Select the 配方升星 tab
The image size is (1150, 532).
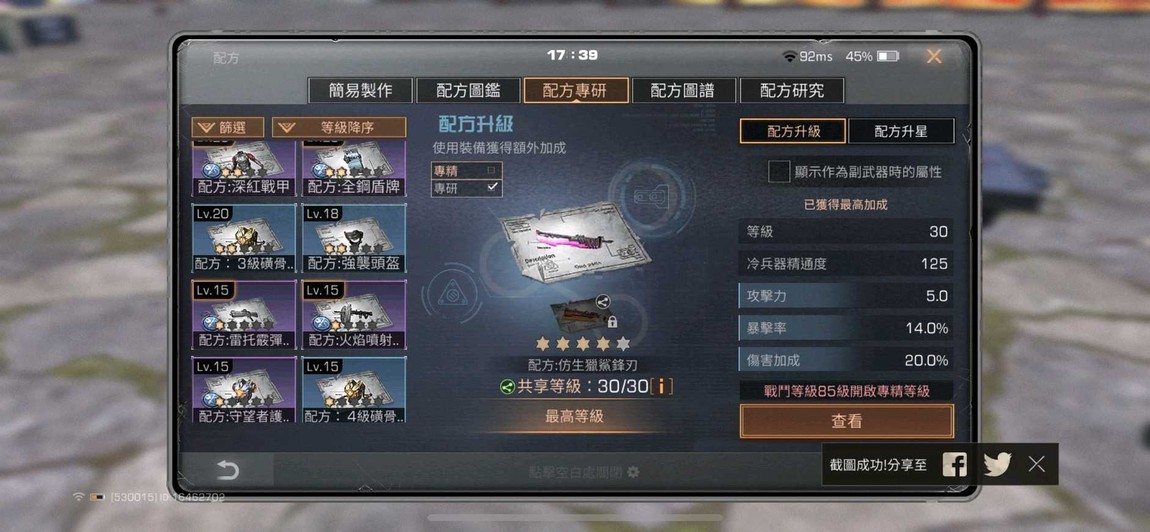(x=901, y=131)
